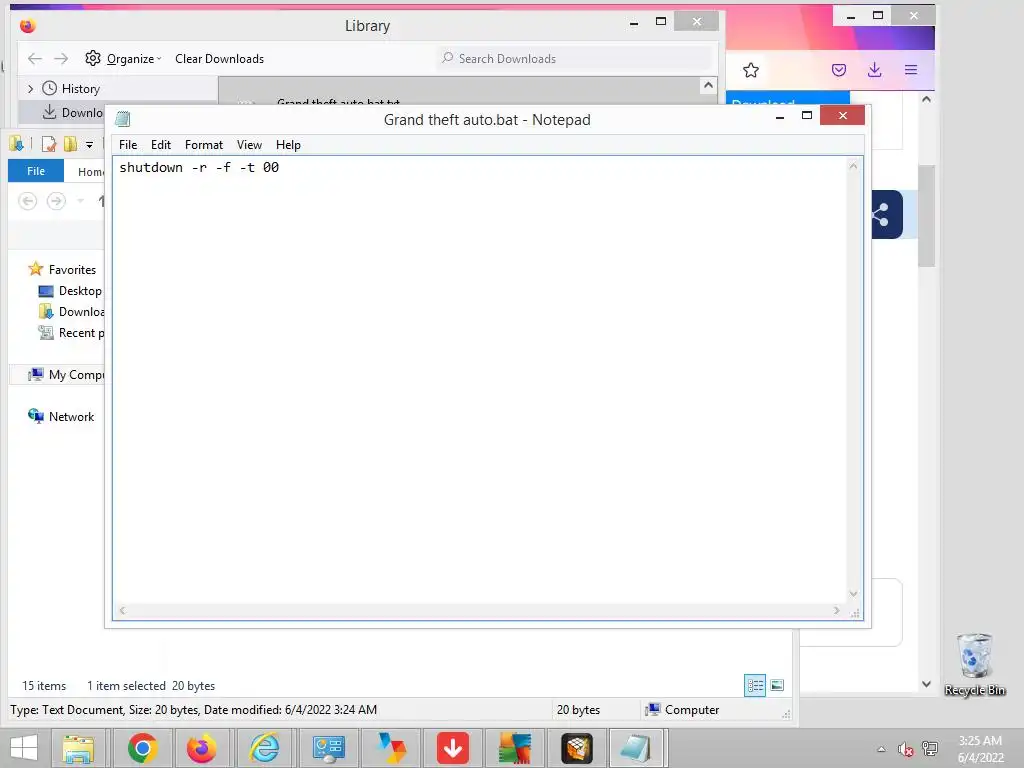Image resolution: width=1024 pixels, height=768 pixels.
Task: Bookmark page with Firefox star icon
Action: point(751,70)
